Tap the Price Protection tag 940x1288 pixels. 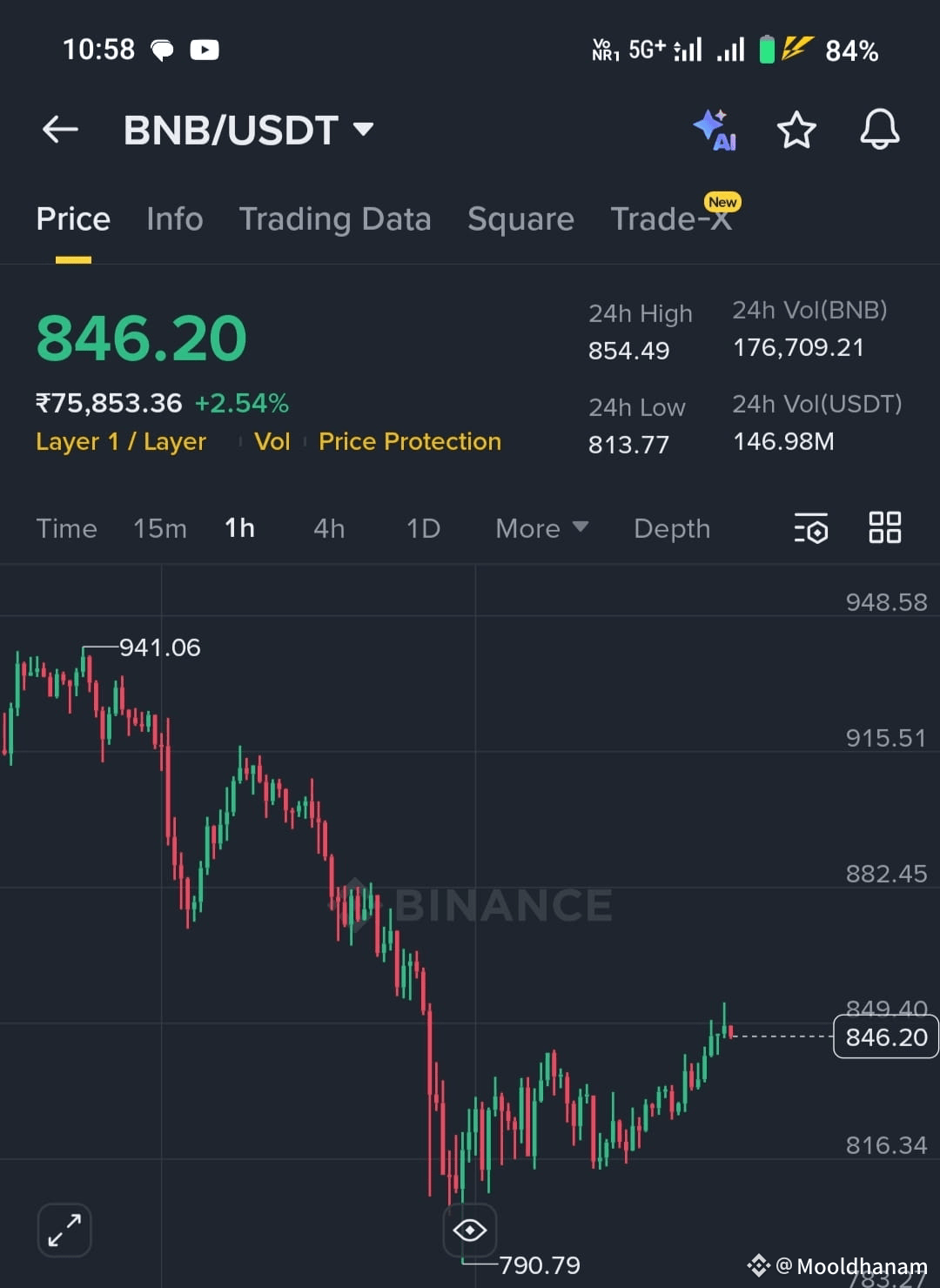point(410,442)
